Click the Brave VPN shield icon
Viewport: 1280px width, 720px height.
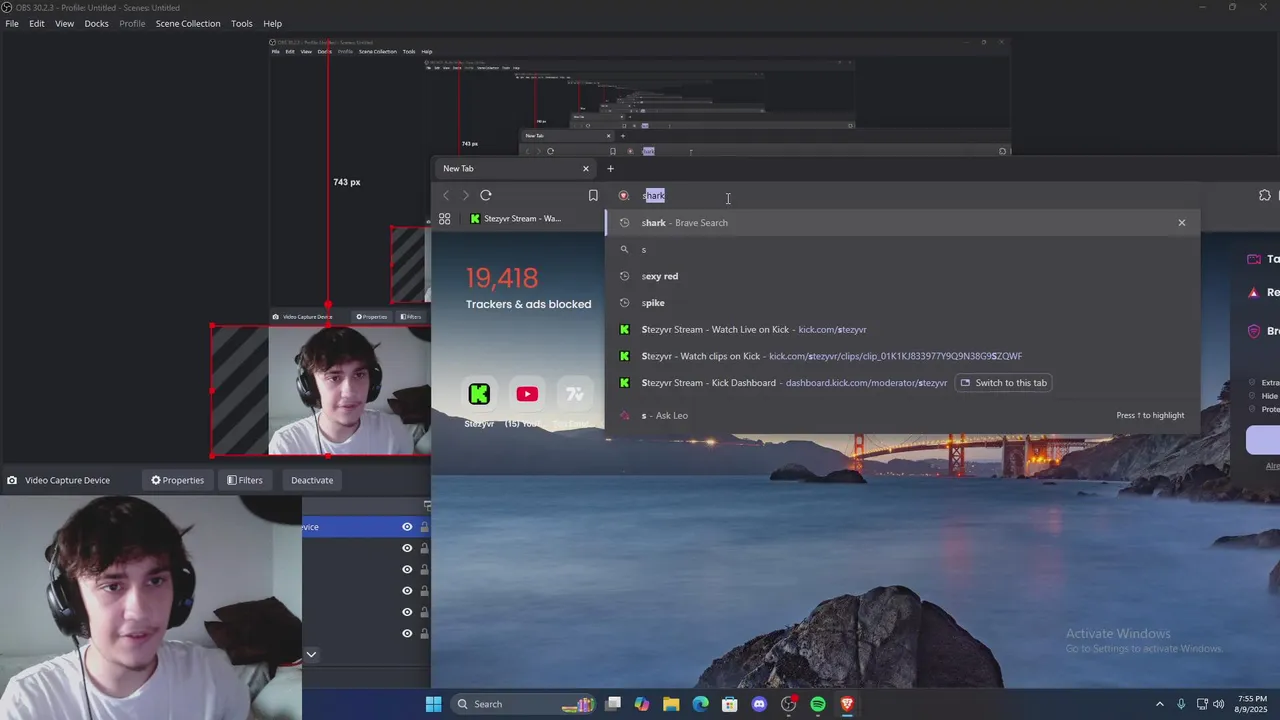[1254, 331]
